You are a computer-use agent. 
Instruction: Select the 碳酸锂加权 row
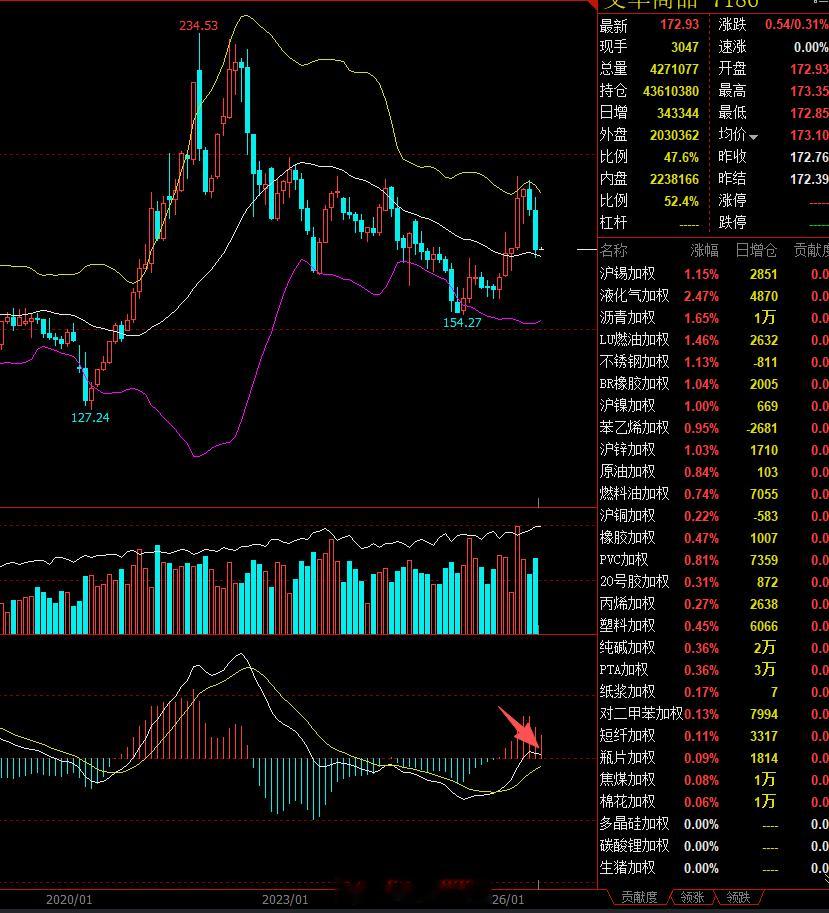coord(714,847)
